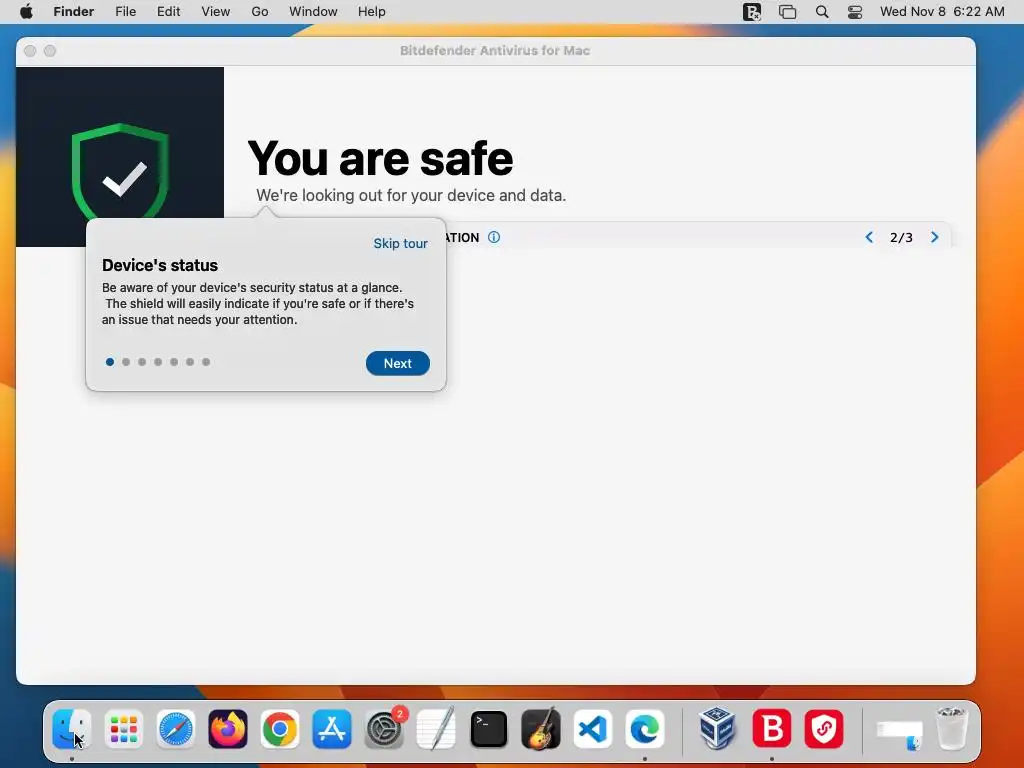Click the date and time in menu bar
1024x768 pixels.
[x=942, y=12]
